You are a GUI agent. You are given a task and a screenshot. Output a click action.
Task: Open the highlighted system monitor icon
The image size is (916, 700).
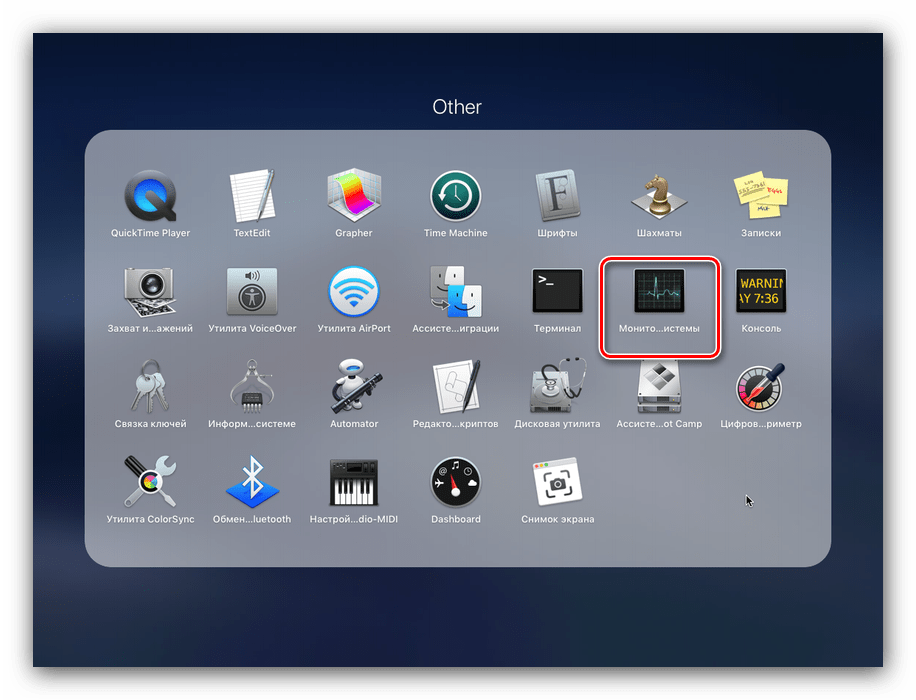coord(659,293)
